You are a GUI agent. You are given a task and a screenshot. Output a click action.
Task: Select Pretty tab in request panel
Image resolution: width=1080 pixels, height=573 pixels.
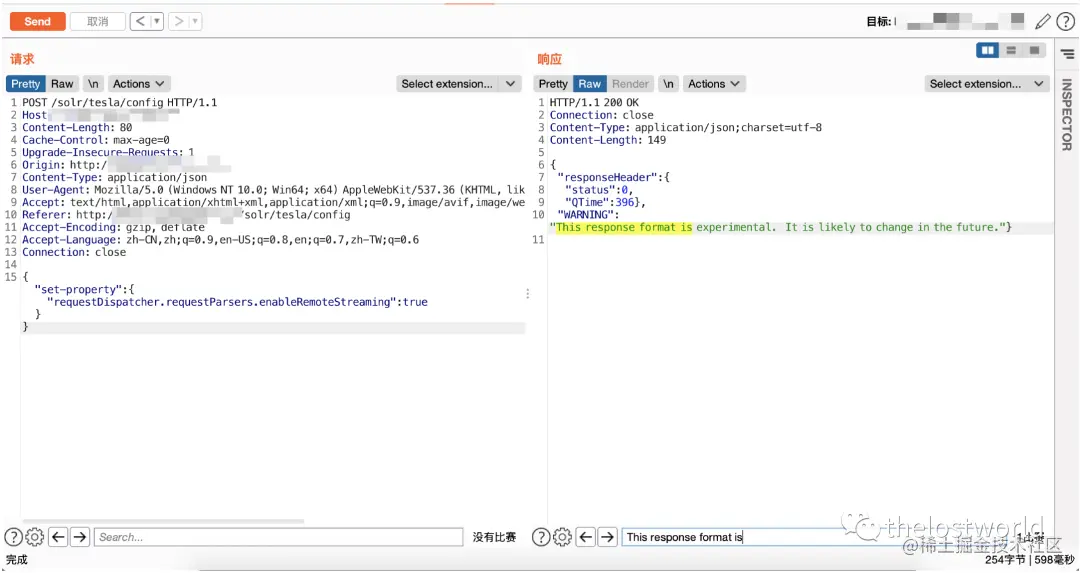click(25, 84)
